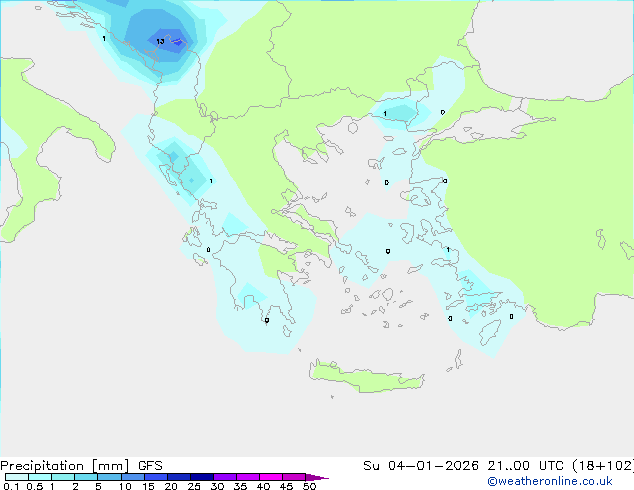634x490 pixels.
Task: Click the '21..00 UTC' time text
Action: (x=525, y=466)
